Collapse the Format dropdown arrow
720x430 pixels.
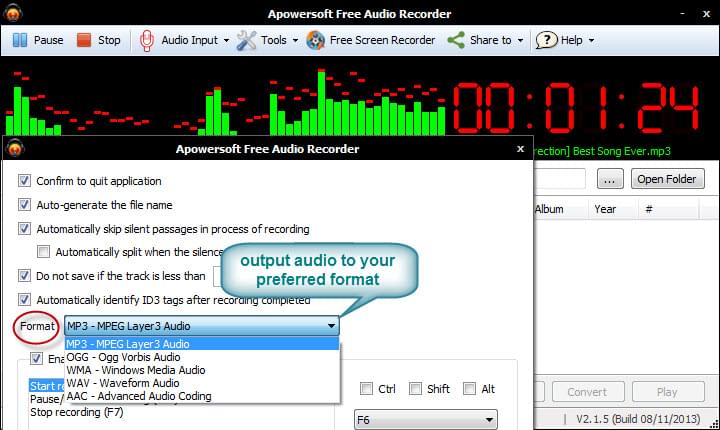click(x=330, y=326)
